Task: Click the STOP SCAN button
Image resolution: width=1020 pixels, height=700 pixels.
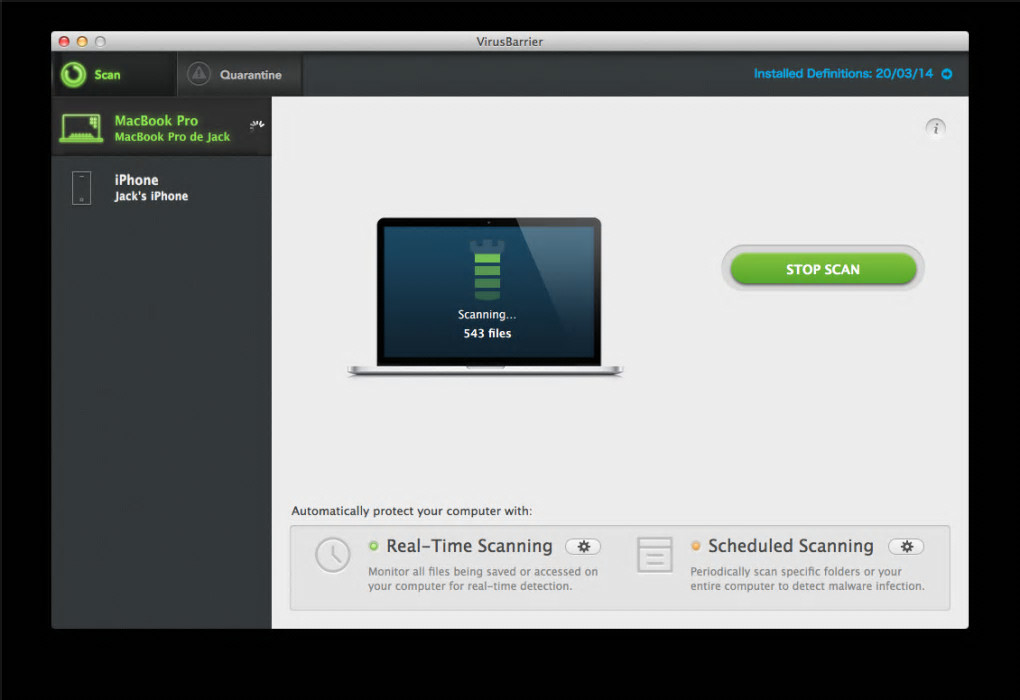Action: point(823,269)
